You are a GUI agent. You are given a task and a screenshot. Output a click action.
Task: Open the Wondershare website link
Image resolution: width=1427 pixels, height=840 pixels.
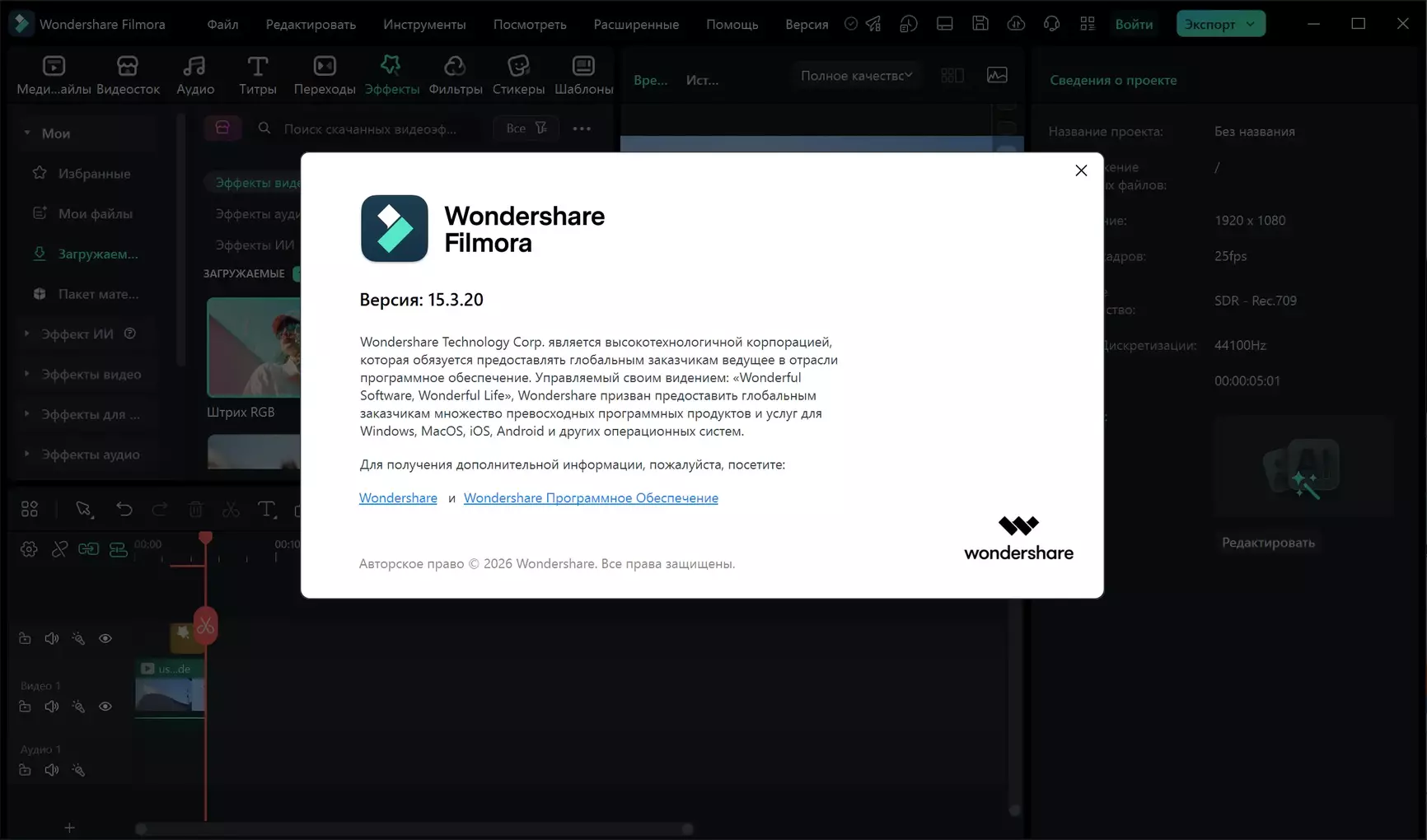398,498
